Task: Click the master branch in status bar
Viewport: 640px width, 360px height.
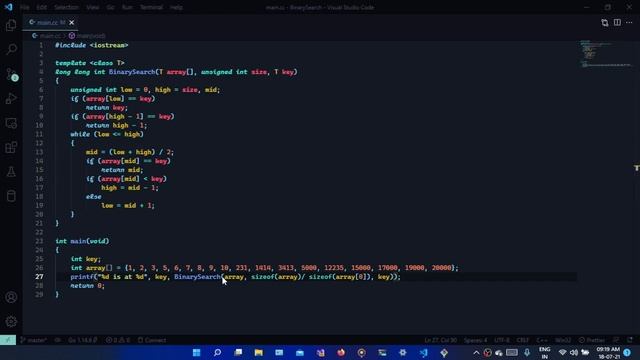Action: click(x=33, y=340)
